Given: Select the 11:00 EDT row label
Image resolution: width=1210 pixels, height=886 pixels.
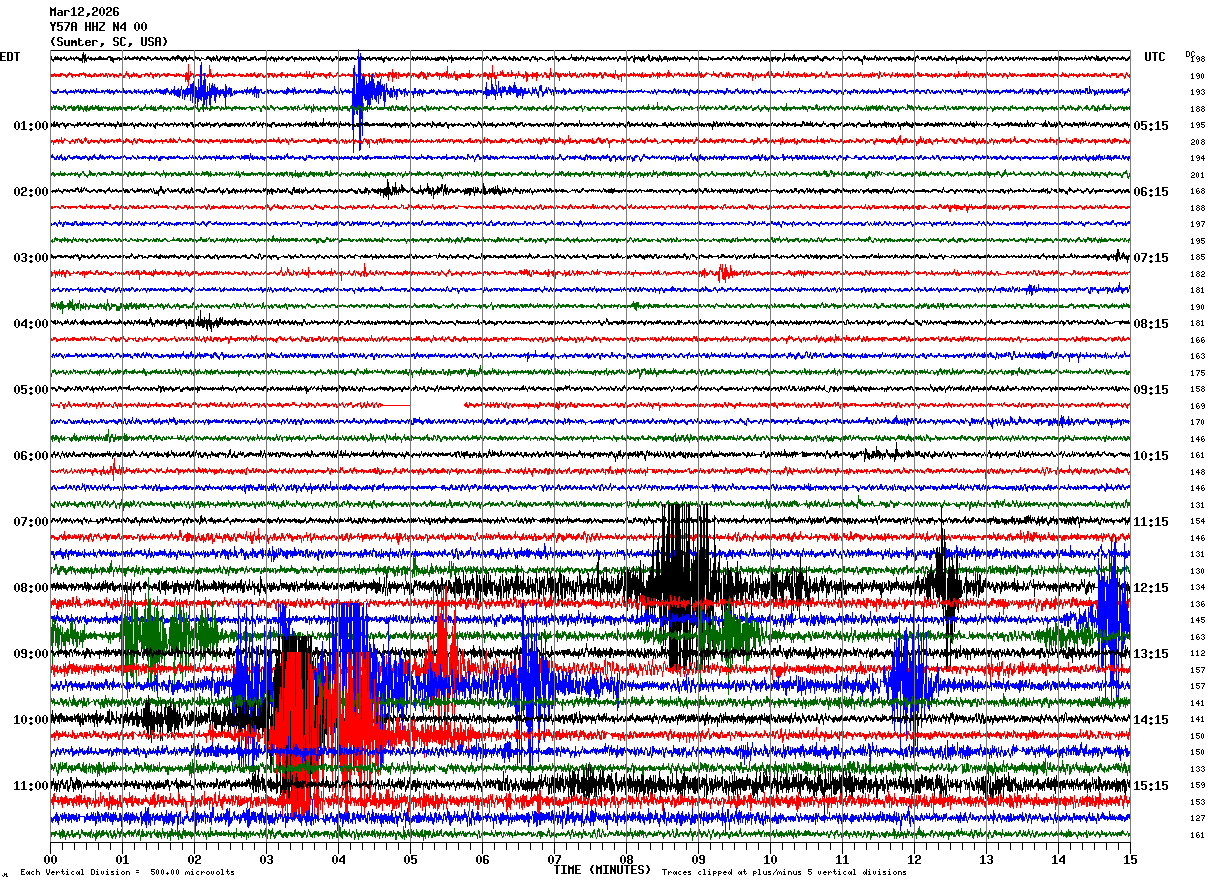Looking at the screenshot, I should coord(31,786).
